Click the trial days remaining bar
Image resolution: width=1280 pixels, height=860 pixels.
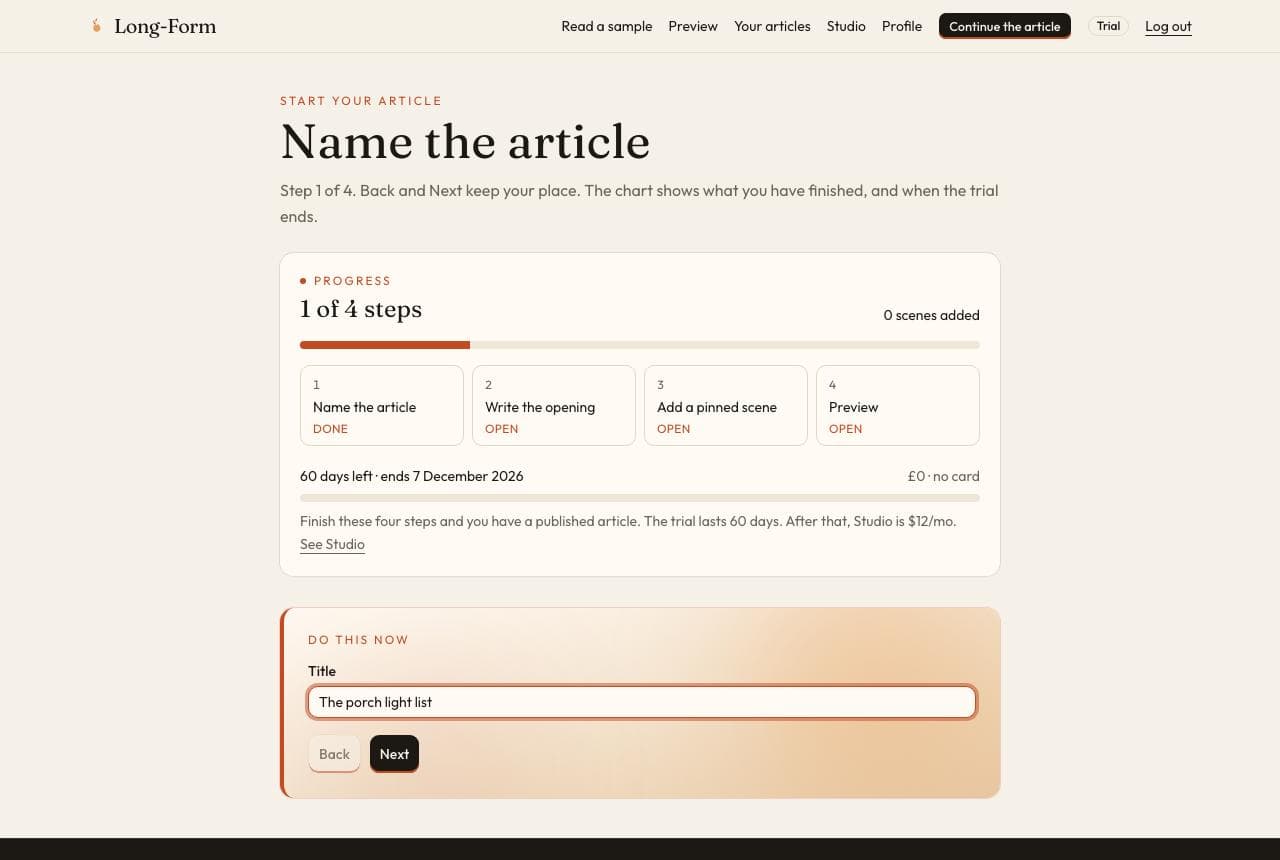(x=640, y=498)
